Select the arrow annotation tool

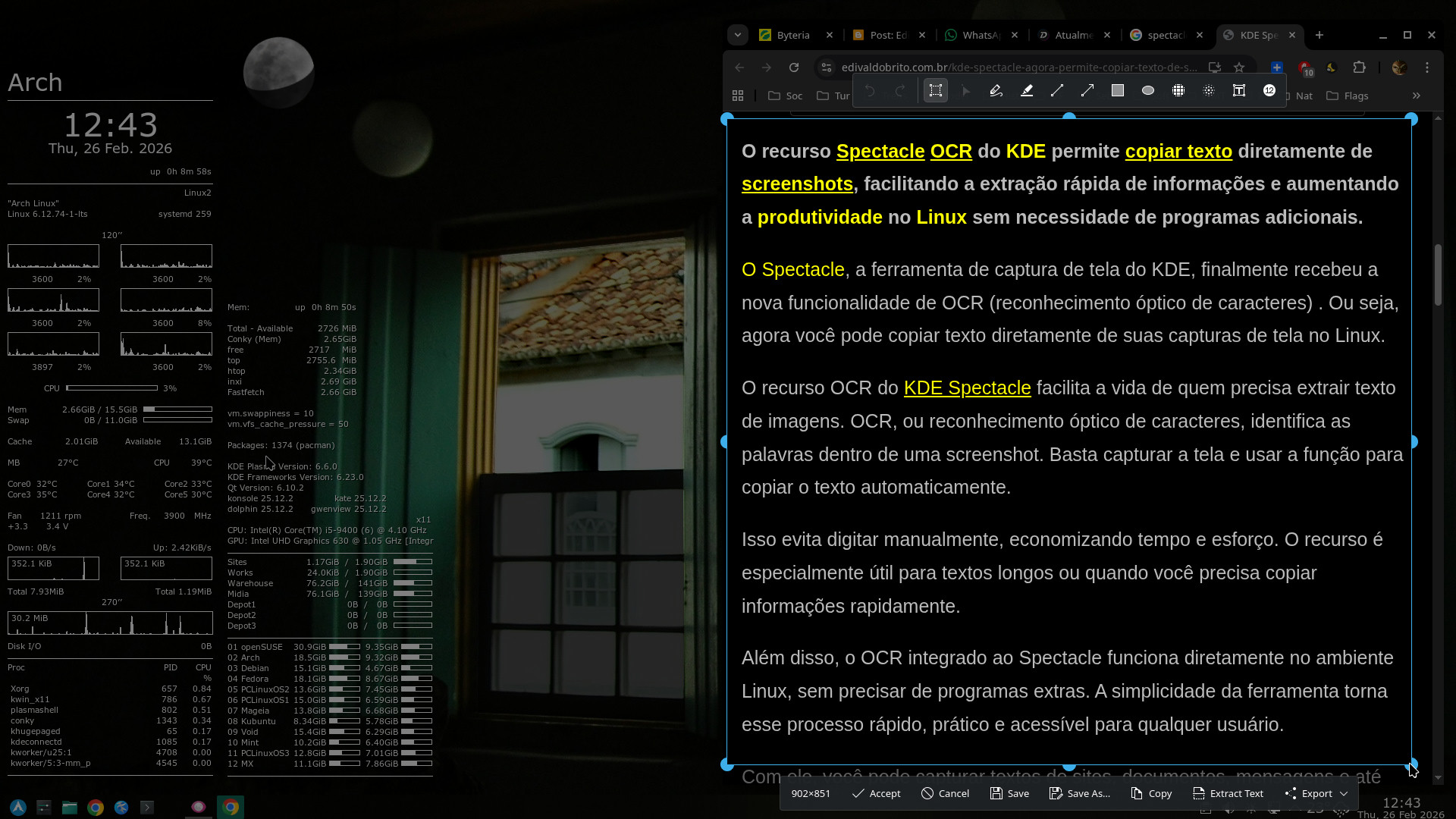[1087, 91]
